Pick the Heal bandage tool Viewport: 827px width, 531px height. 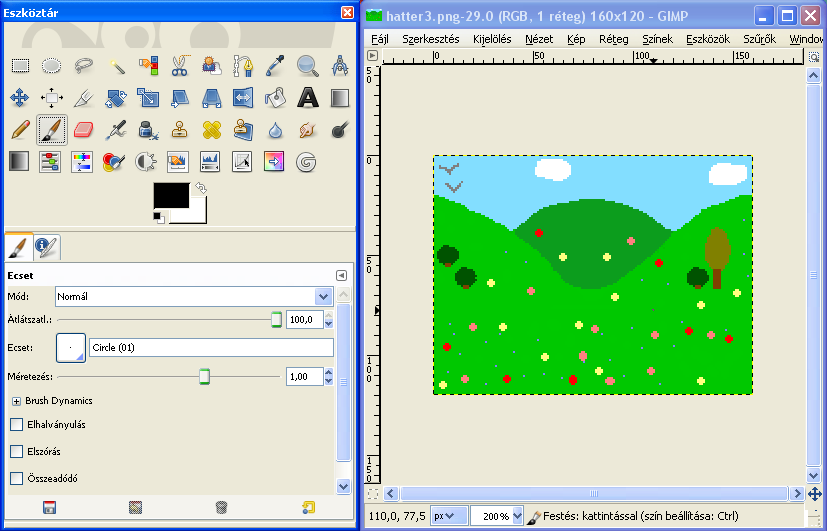[x=211, y=130]
